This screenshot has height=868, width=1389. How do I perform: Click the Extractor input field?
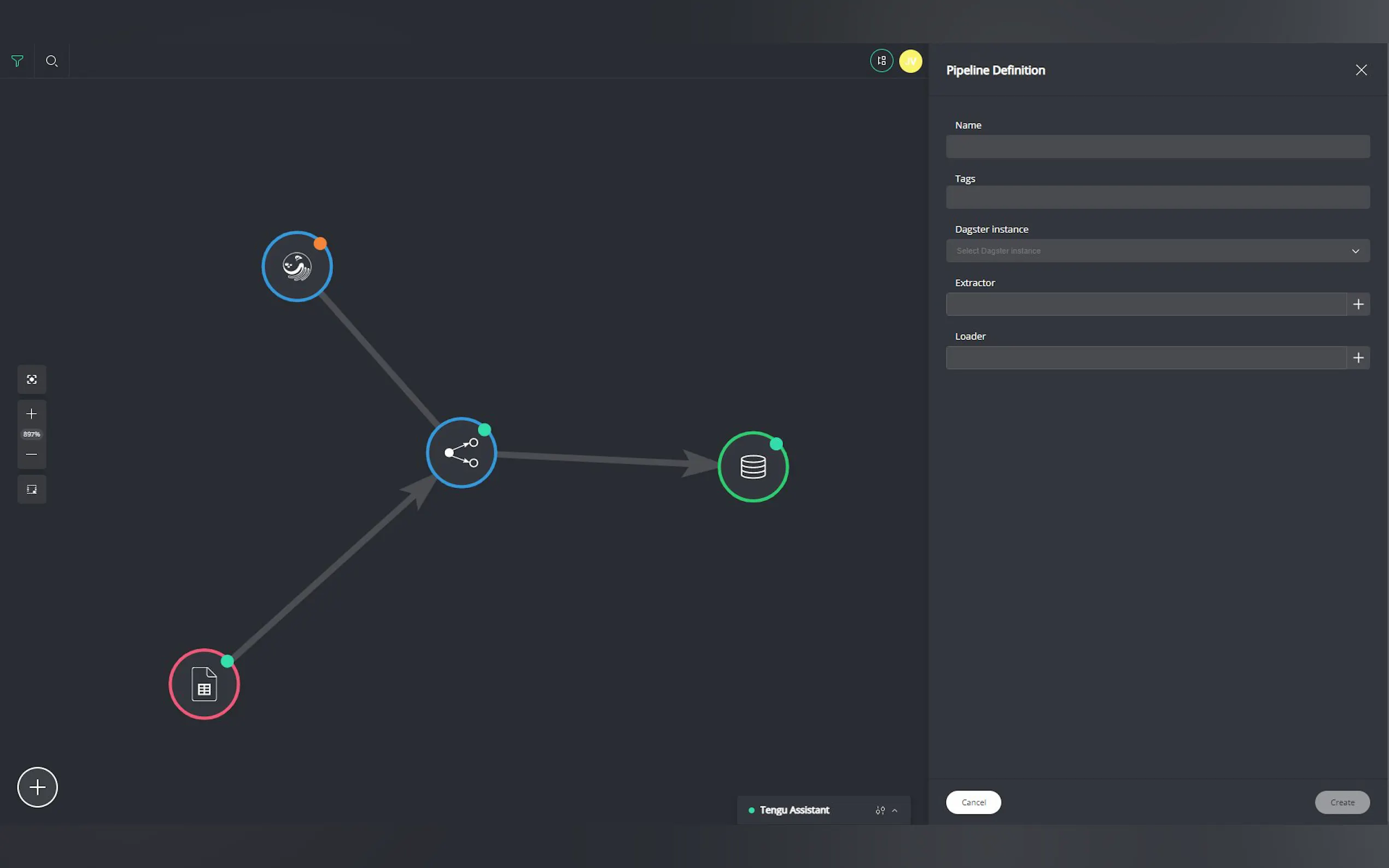(x=1146, y=304)
